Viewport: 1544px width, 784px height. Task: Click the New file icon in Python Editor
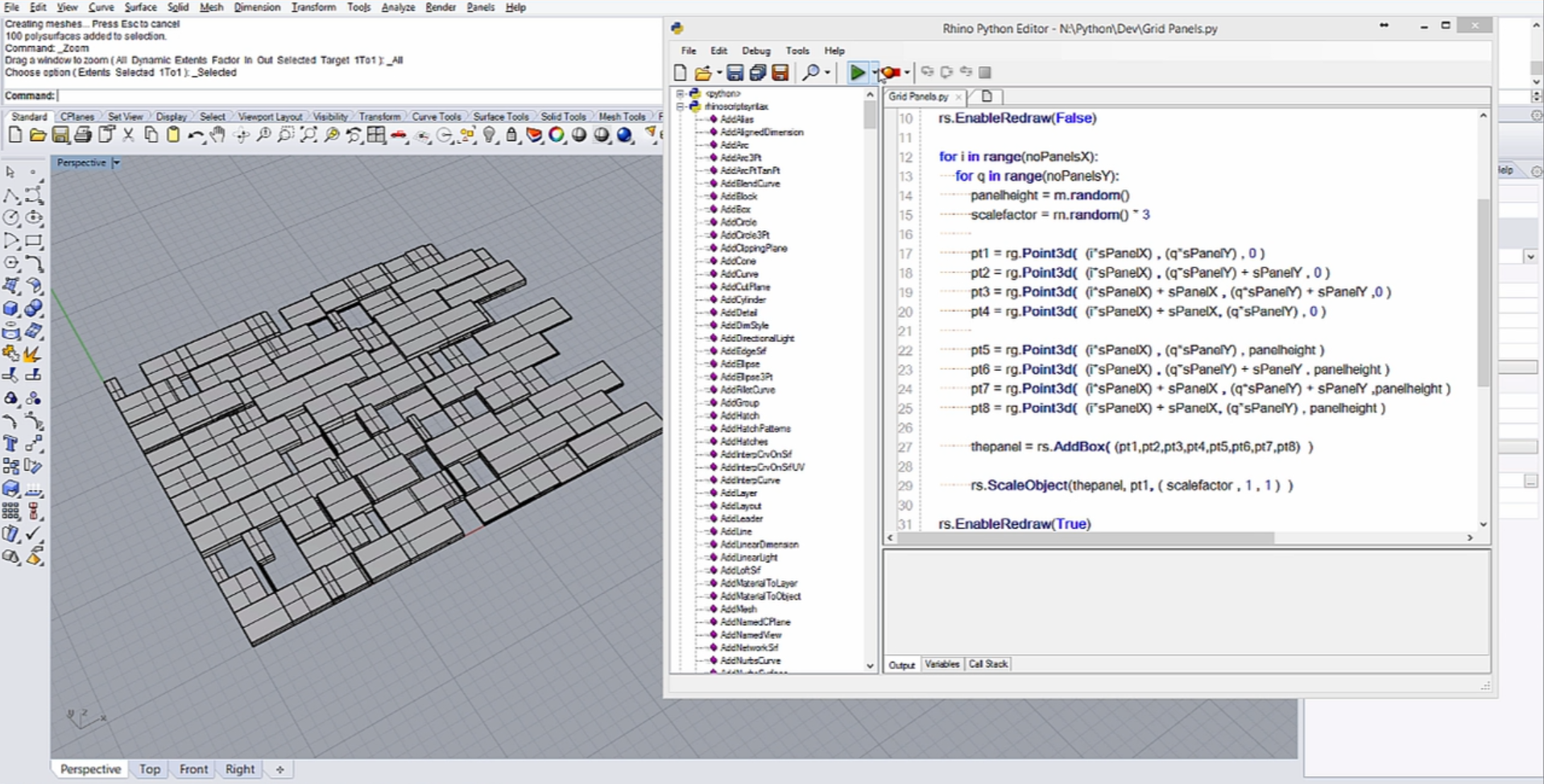[x=680, y=72]
